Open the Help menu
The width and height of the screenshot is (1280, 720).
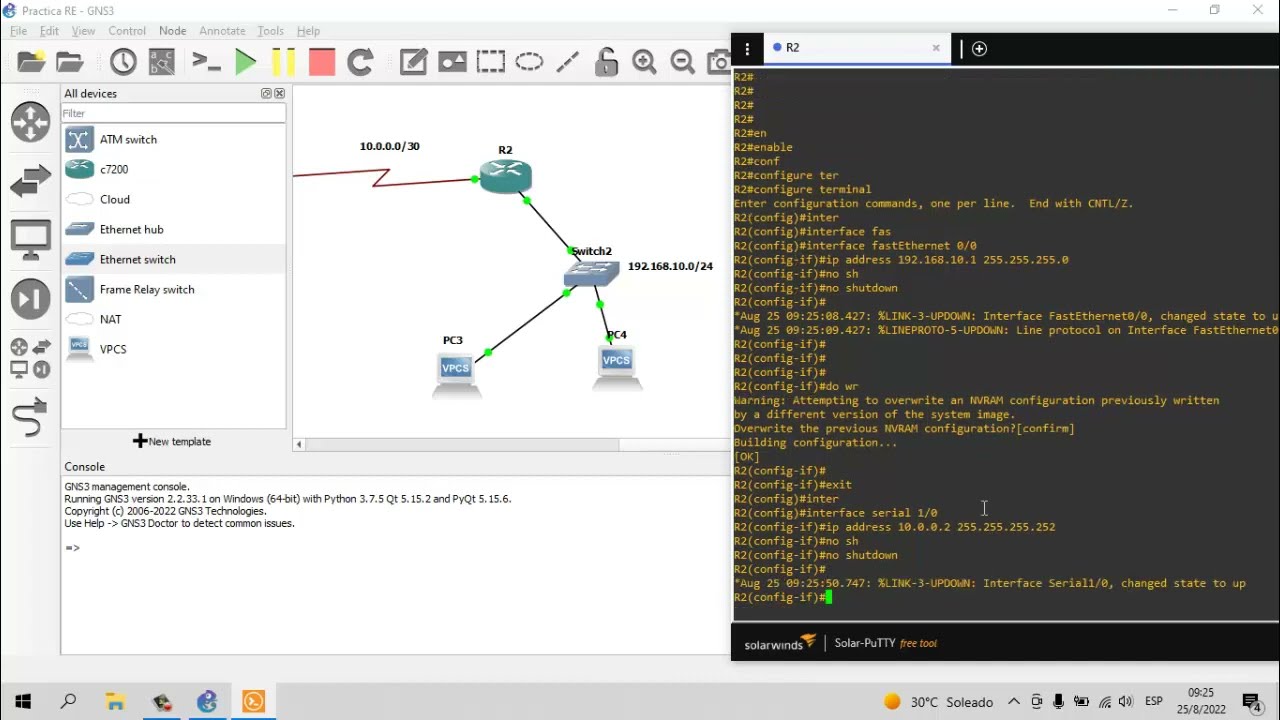[x=308, y=31]
